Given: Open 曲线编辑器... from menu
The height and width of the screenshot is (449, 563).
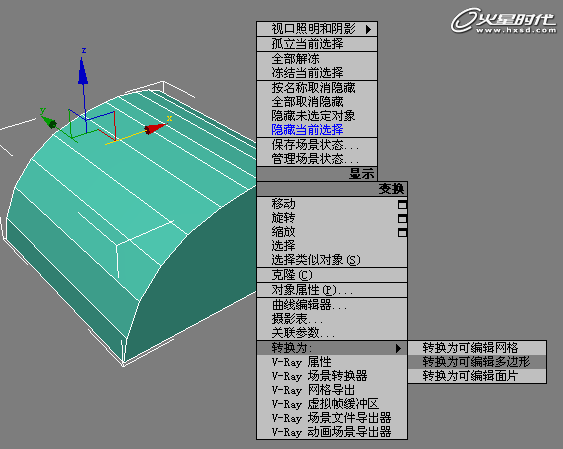Looking at the screenshot, I should (x=332, y=305).
